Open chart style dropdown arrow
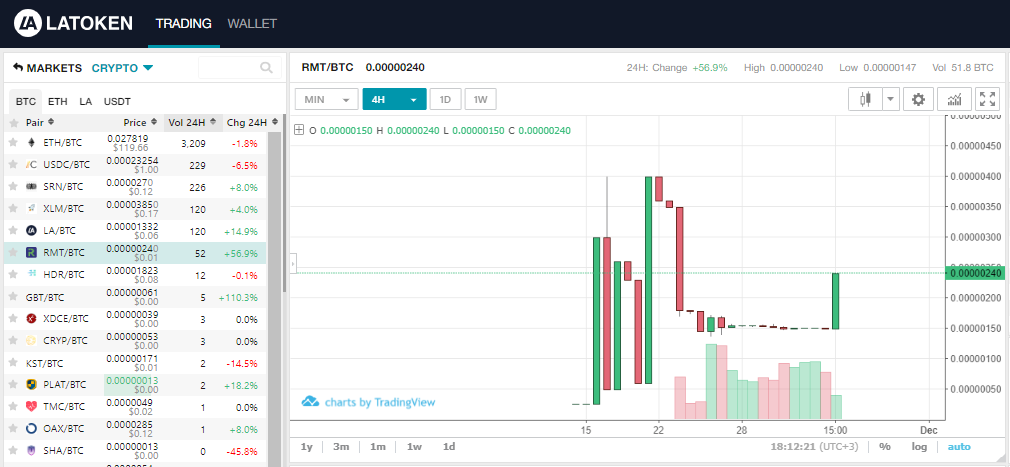The image size is (1010, 467). pos(889,99)
